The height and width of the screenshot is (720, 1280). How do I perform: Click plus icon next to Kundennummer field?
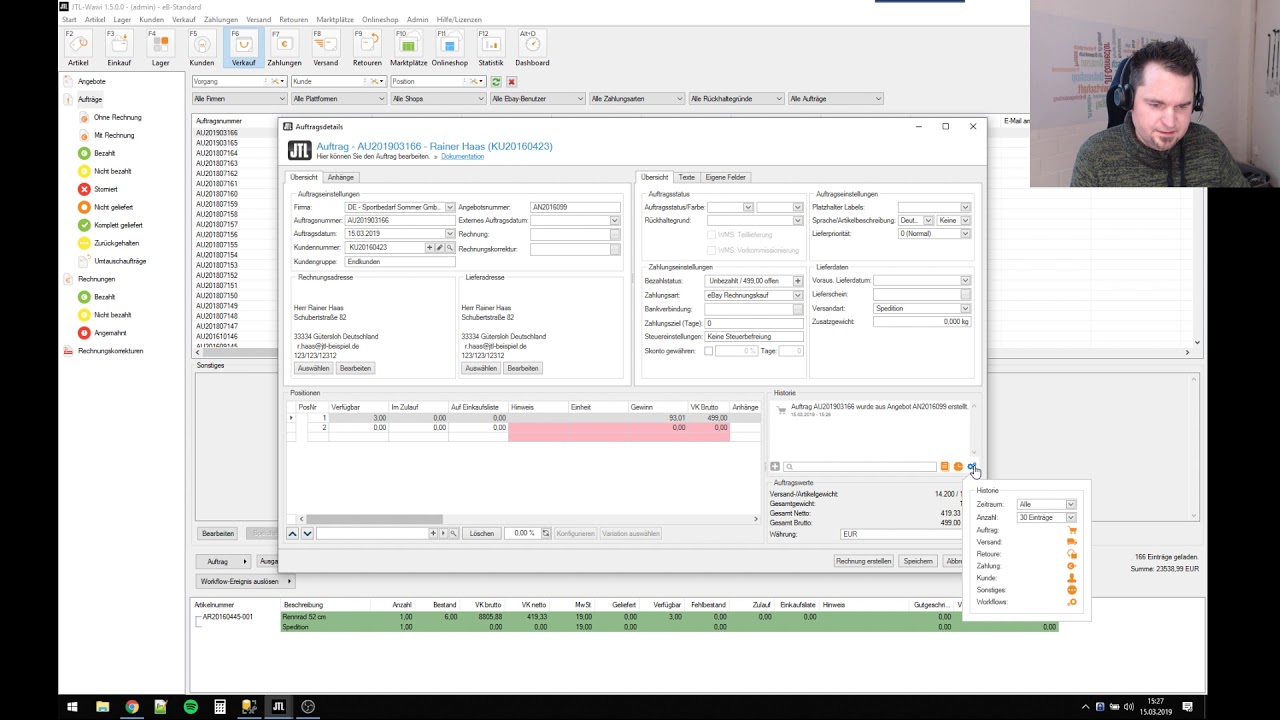(x=430, y=247)
